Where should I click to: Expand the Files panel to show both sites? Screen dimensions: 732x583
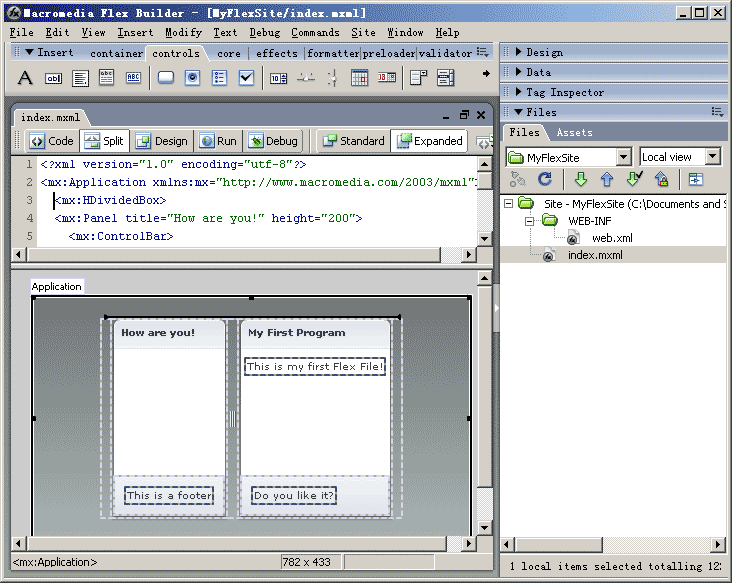pos(696,179)
